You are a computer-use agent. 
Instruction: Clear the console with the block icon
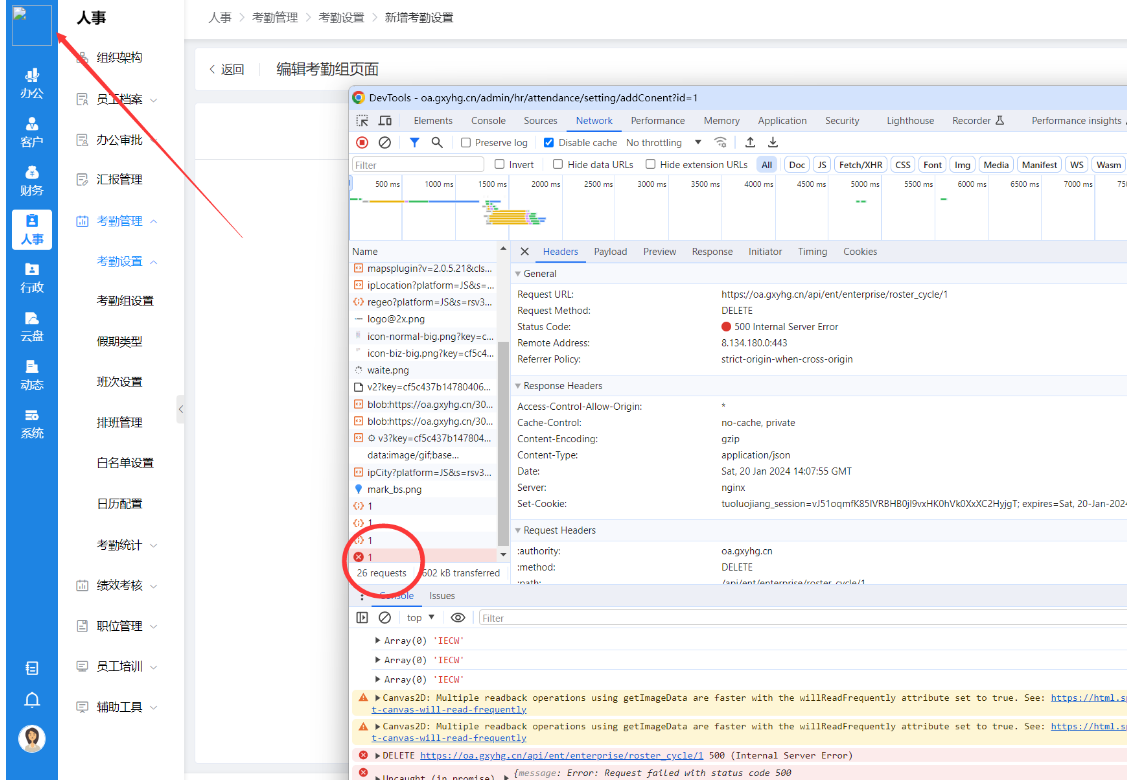coord(385,618)
